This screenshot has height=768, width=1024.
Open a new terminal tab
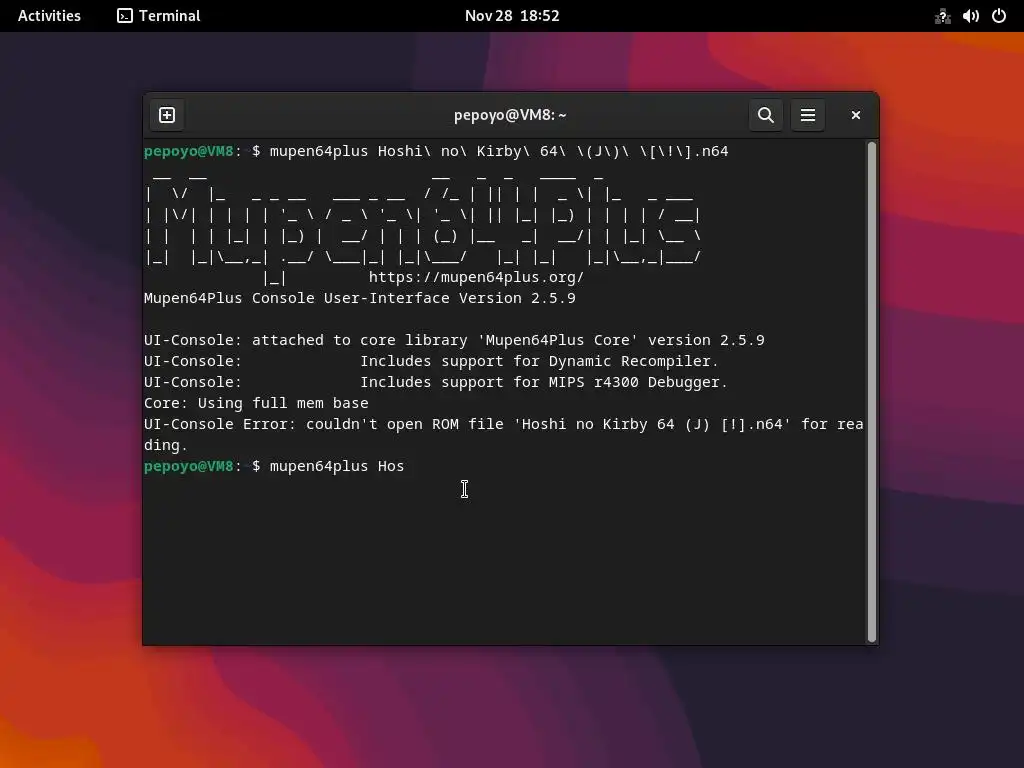tap(167, 115)
